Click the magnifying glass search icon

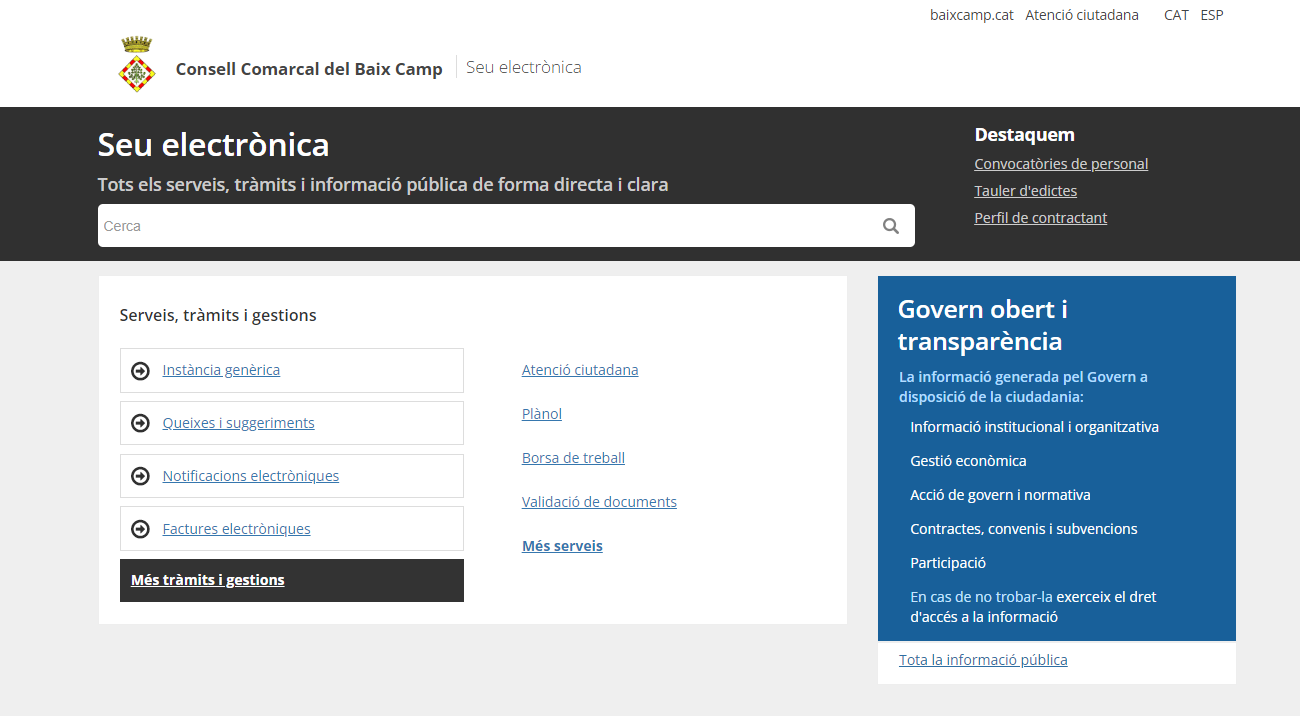(890, 226)
